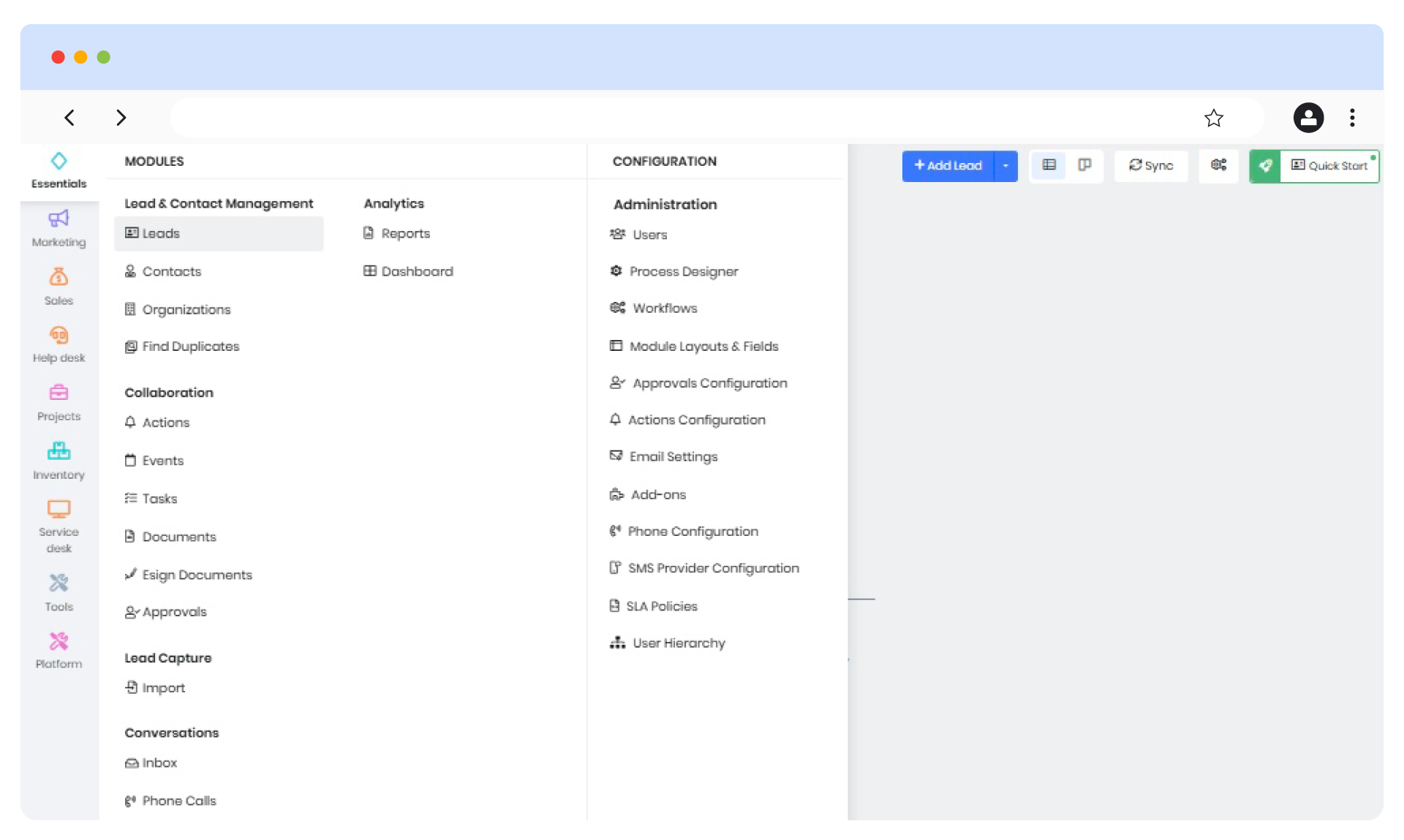The image size is (1404, 840).
Task: Select the Dashboard analytics menu item
Action: 416,271
